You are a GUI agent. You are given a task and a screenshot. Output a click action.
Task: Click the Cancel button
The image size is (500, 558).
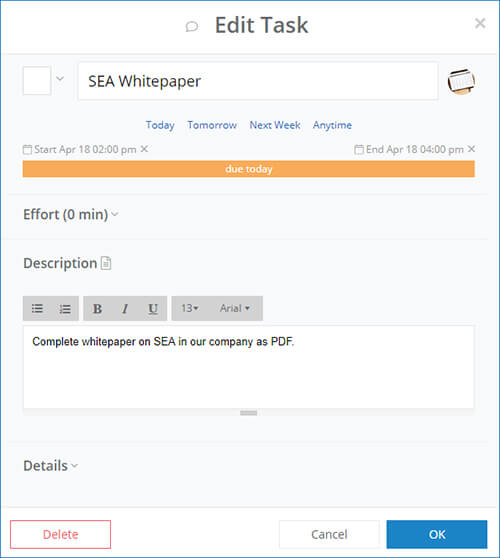329,534
